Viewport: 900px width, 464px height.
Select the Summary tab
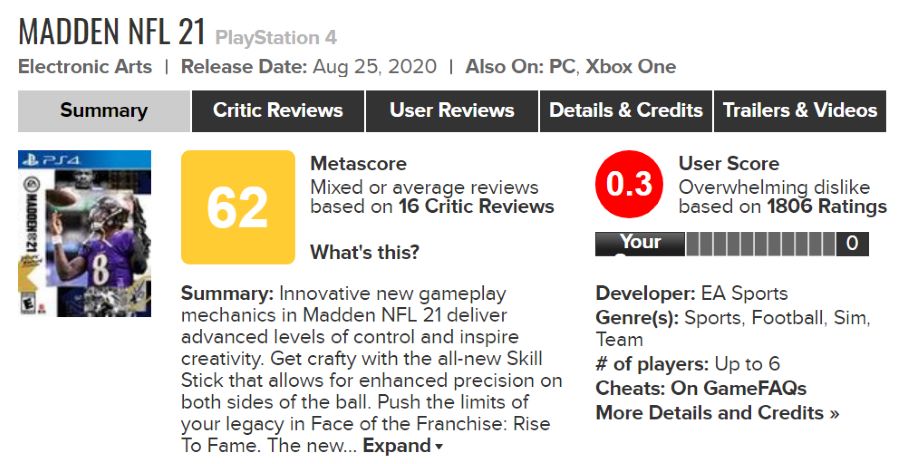103,111
